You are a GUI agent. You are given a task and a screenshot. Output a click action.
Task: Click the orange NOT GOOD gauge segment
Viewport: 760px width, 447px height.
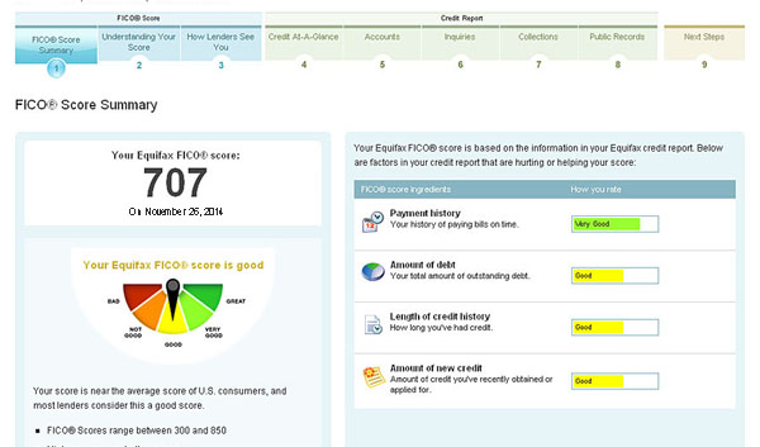(150, 314)
